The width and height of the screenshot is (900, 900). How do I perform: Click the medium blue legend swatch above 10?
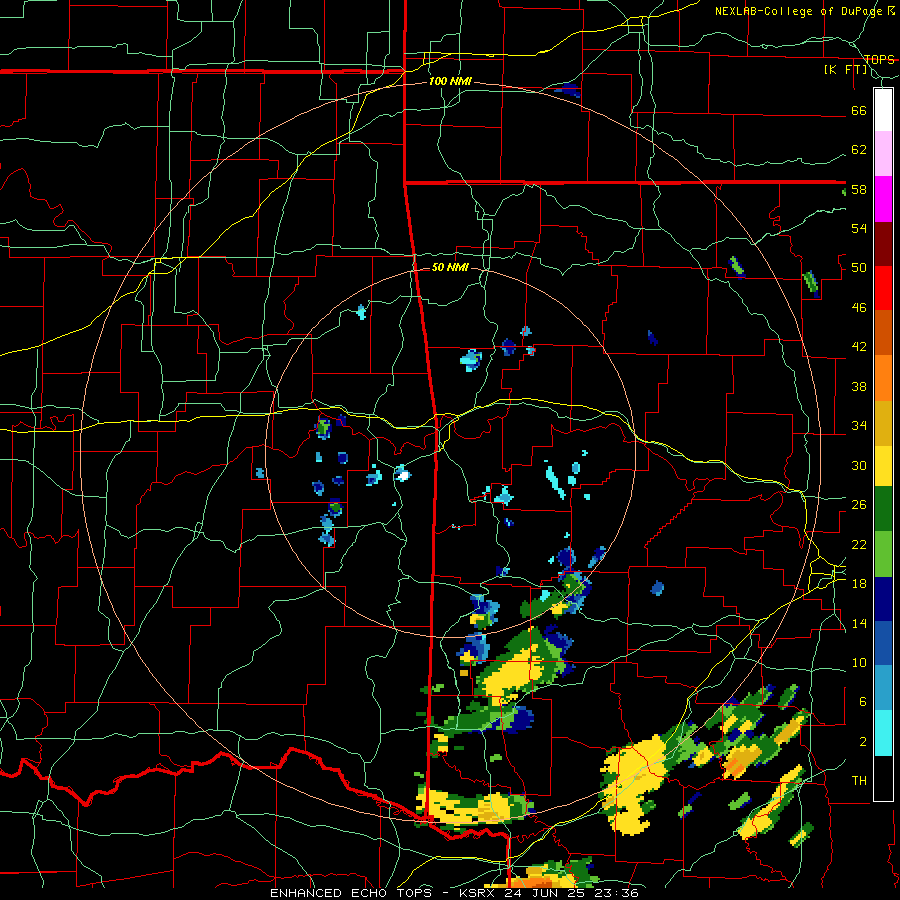[883, 644]
